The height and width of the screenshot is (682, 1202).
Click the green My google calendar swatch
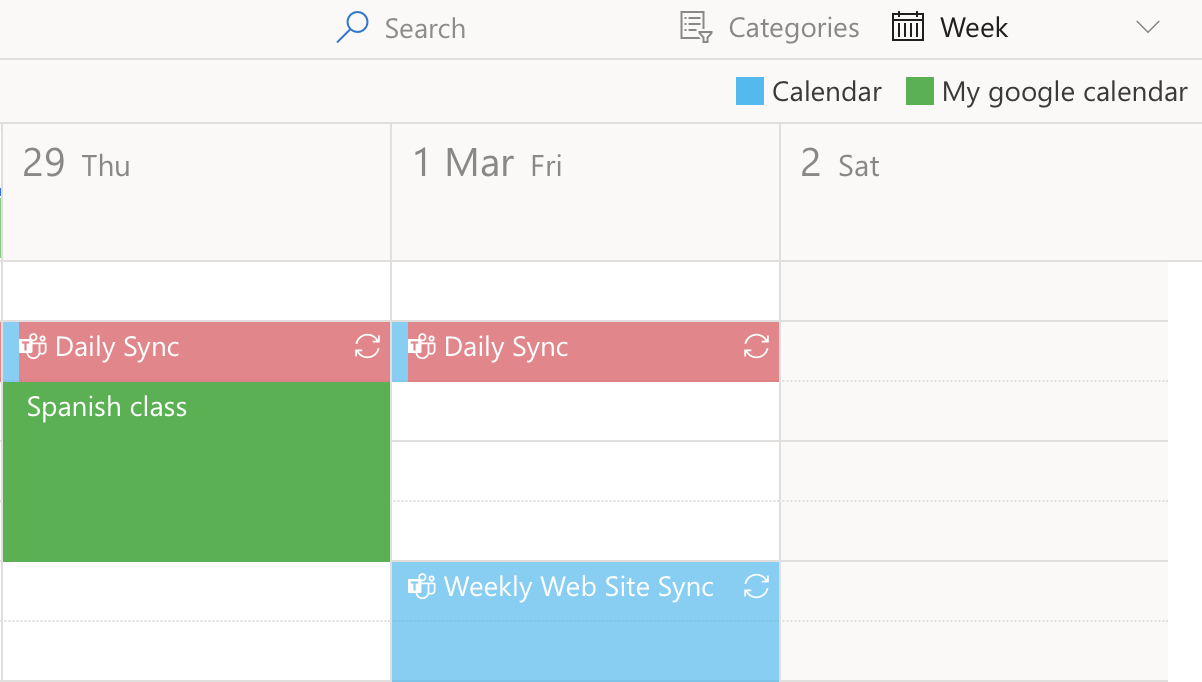tap(920, 91)
